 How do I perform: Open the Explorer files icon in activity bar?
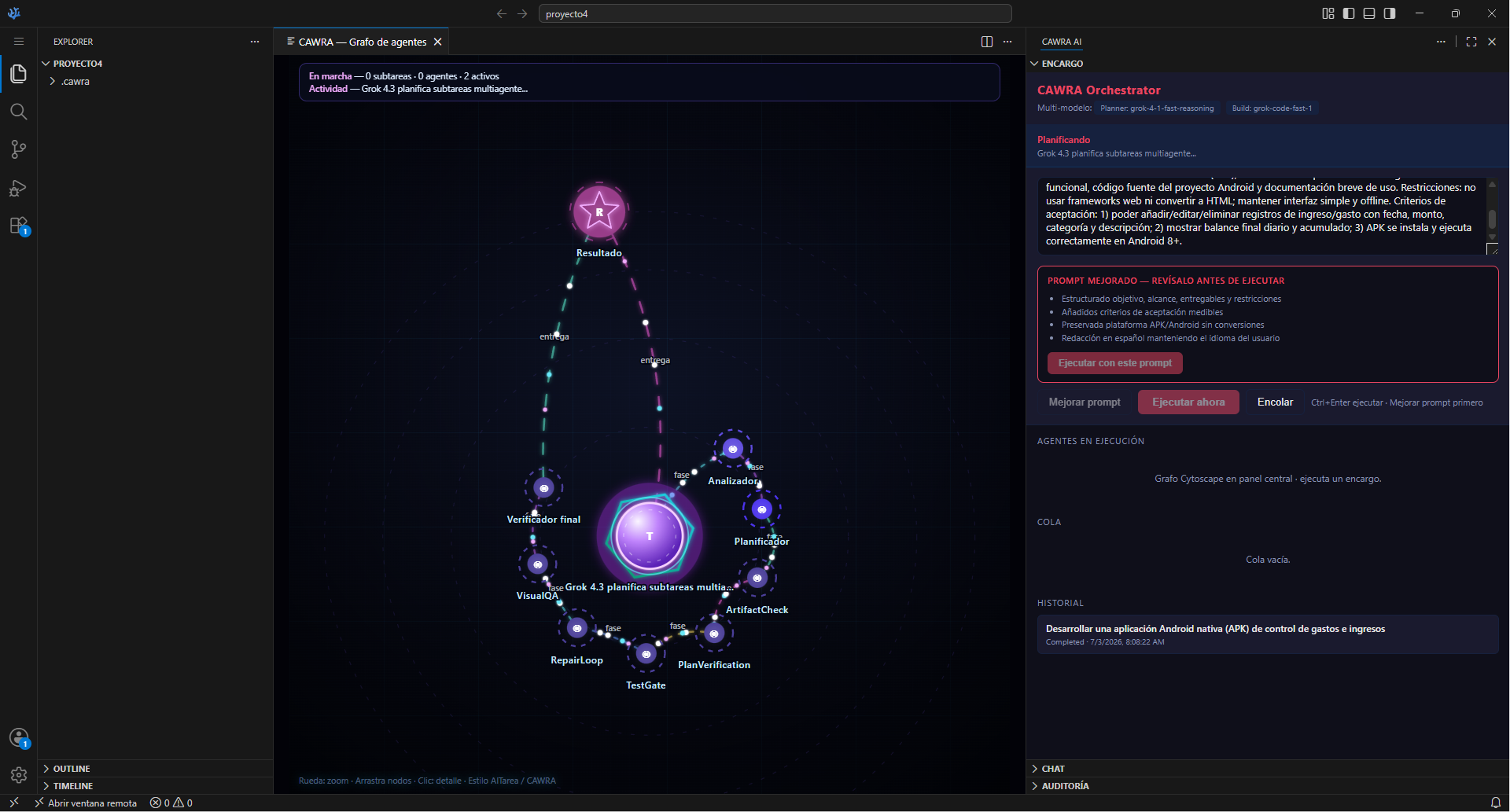point(18,74)
